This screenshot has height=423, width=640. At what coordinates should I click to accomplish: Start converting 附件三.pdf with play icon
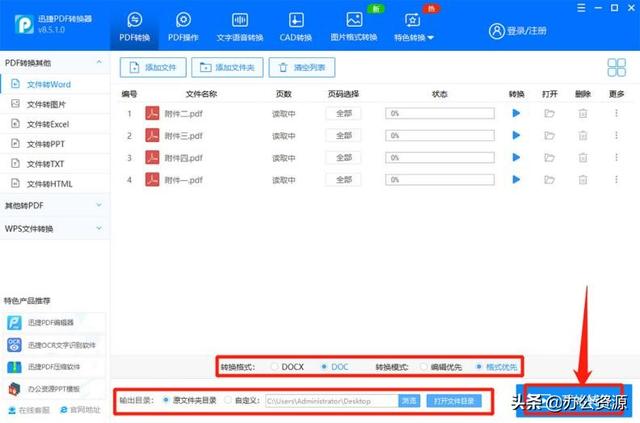coord(516,135)
